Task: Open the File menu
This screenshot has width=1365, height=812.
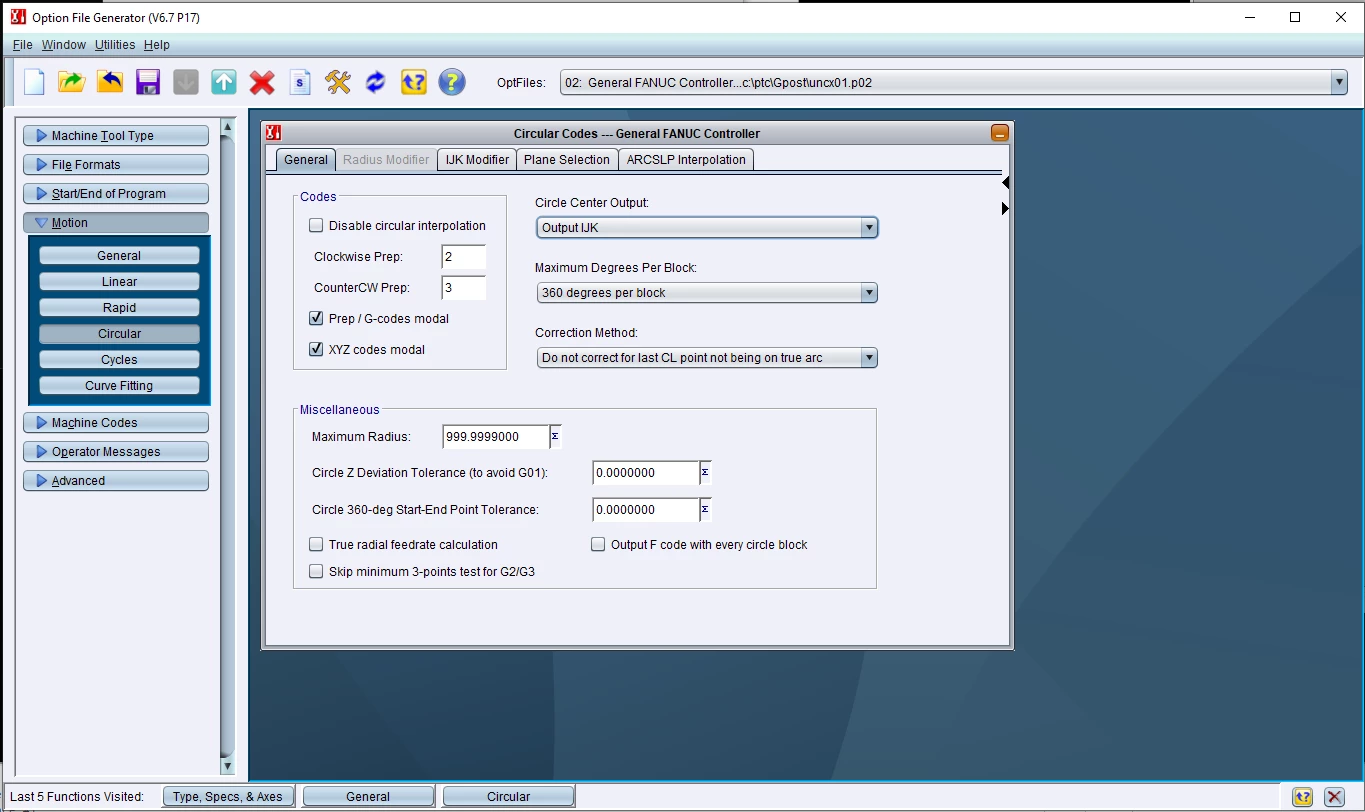Action: (22, 45)
